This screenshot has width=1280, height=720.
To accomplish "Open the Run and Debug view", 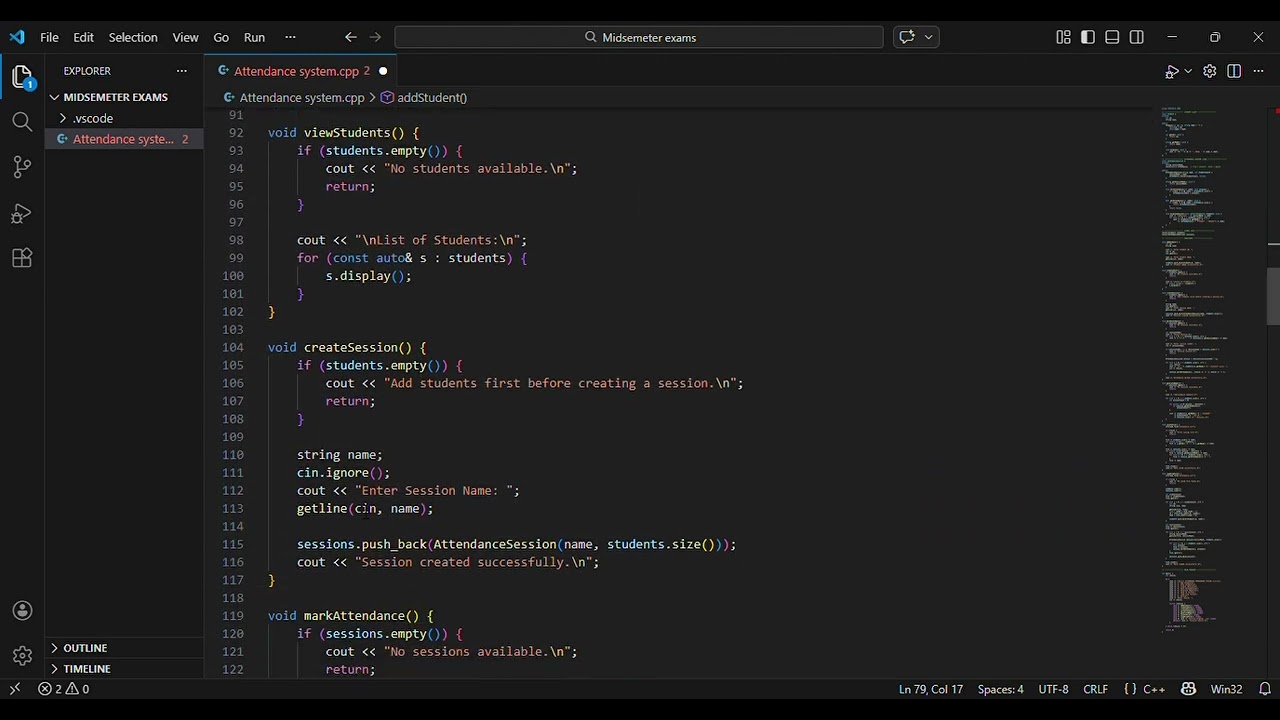I will click(22, 213).
